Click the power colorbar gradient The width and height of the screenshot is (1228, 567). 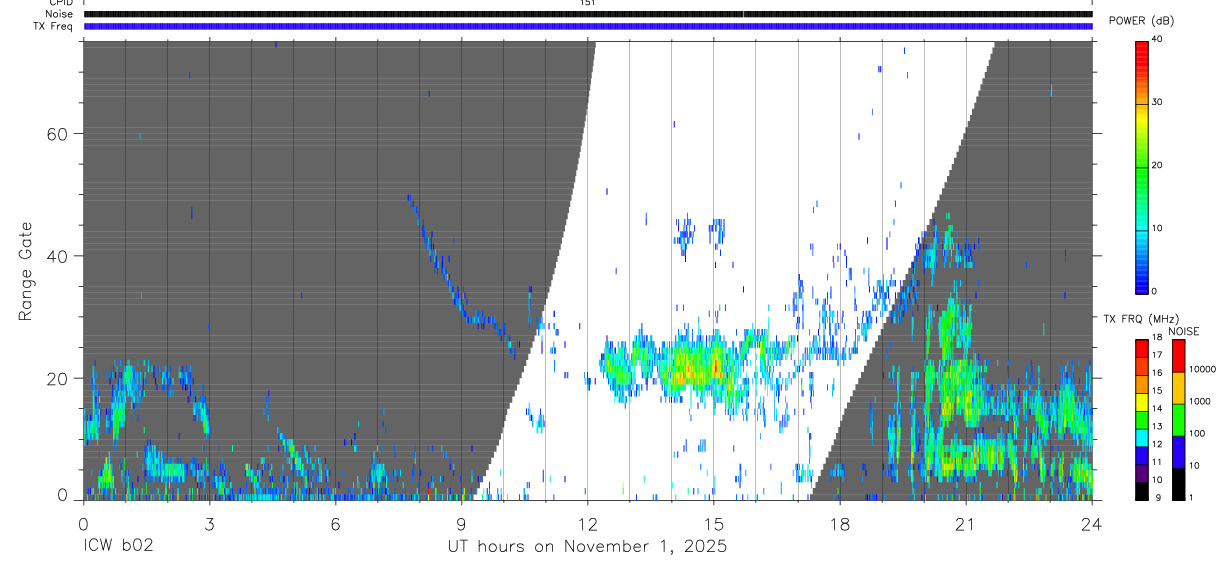click(x=1141, y=166)
